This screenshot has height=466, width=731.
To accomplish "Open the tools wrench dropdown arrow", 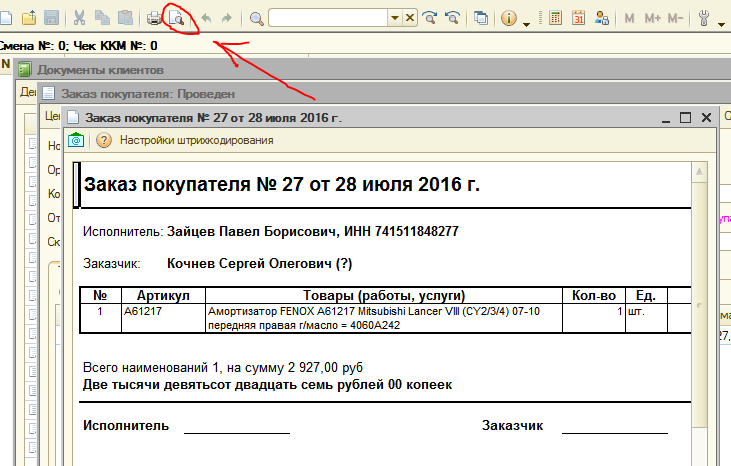I will (721, 20).
